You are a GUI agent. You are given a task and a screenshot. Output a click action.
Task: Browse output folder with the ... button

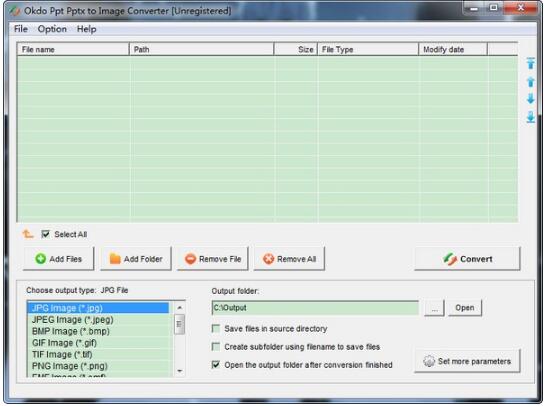tap(434, 308)
